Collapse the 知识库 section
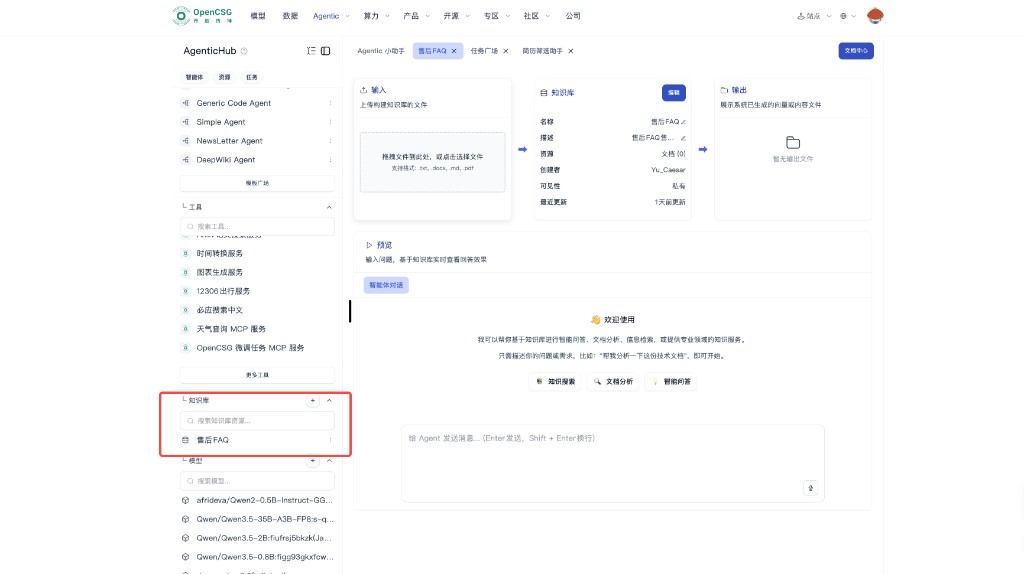Image resolution: width=1024 pixels, height=574 pixels. (x=329, y=400)
